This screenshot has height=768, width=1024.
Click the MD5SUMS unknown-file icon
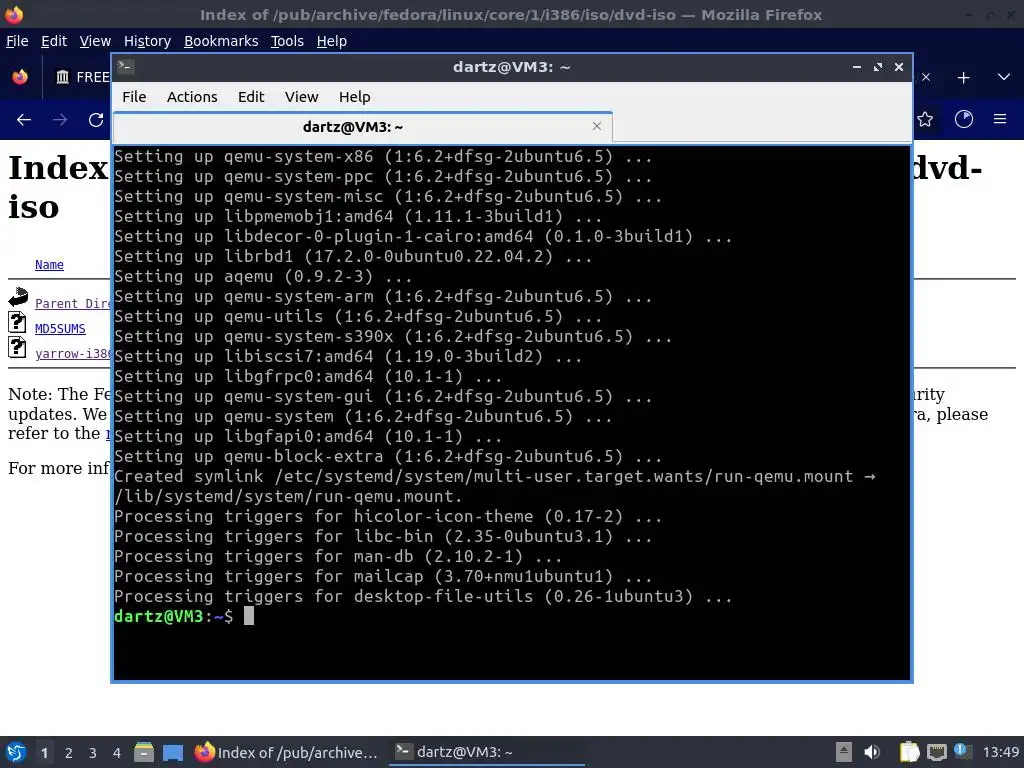click(17, 323)
